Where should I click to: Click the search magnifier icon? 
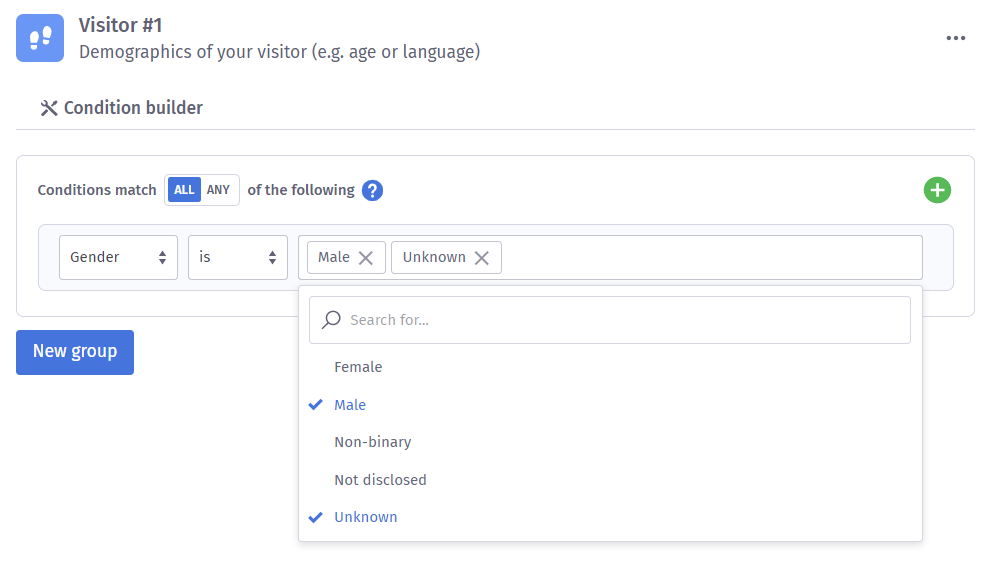[332, 320]
